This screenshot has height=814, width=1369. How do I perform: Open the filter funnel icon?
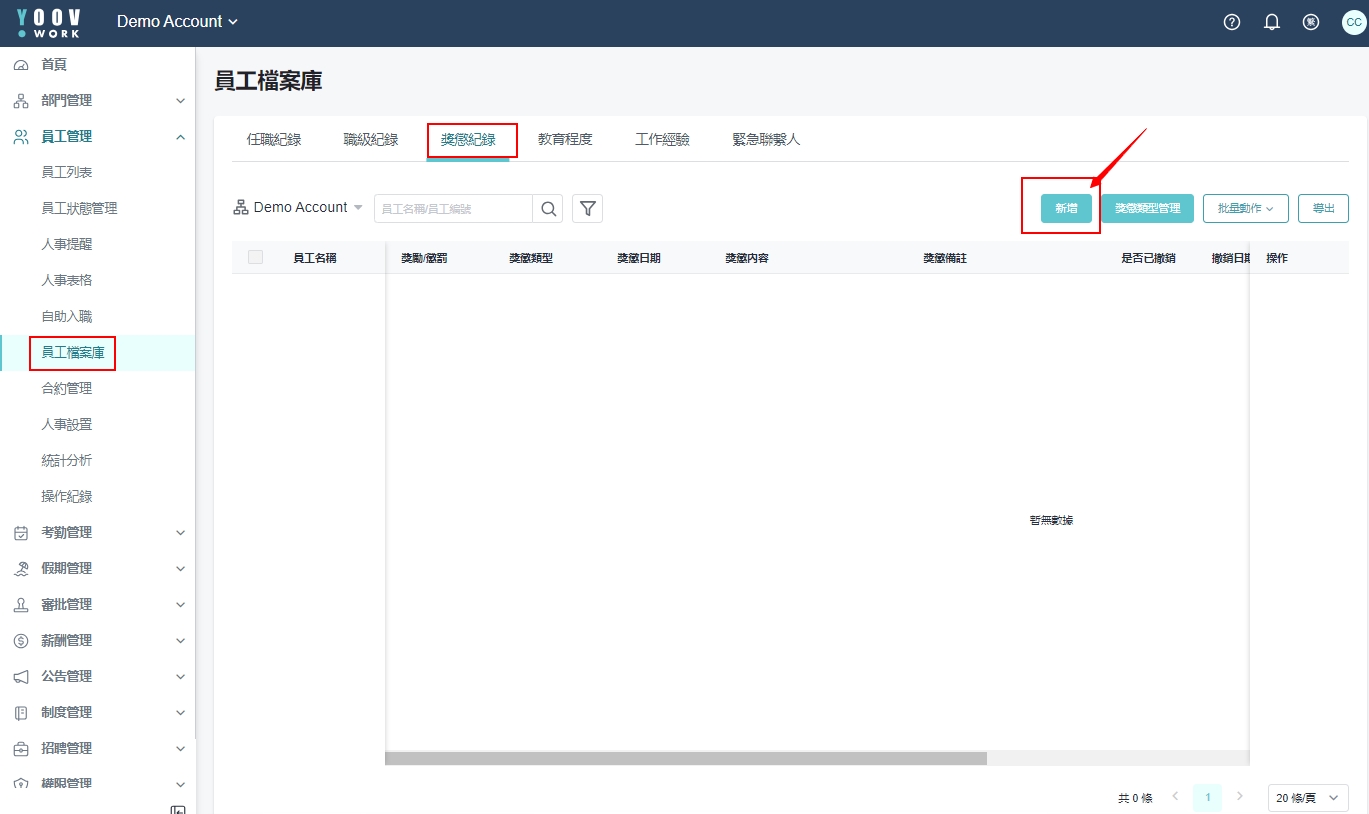[x=588, y=208]
